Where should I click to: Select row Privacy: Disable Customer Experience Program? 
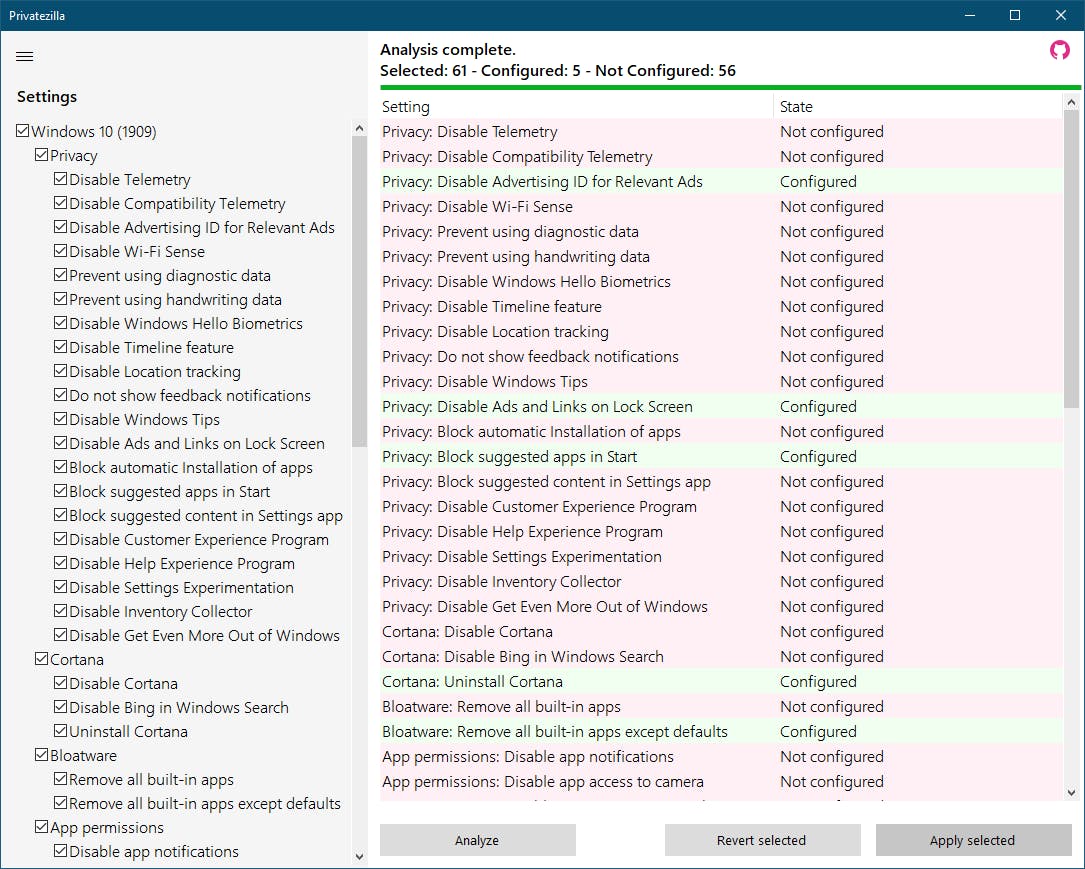coord(721,506)
